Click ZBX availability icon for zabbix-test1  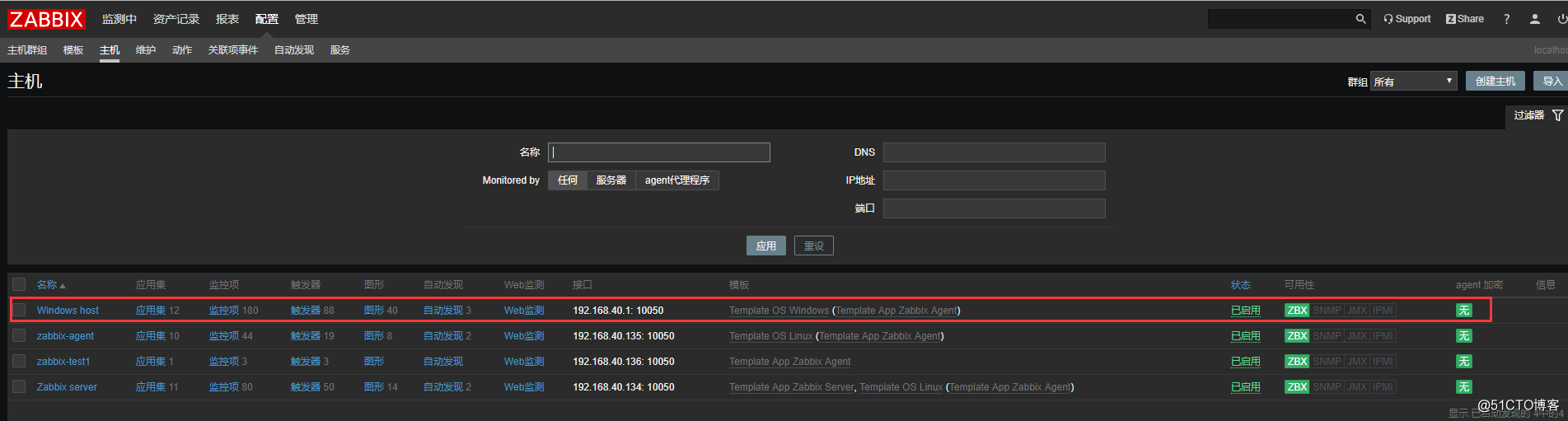pos(1297,362)
